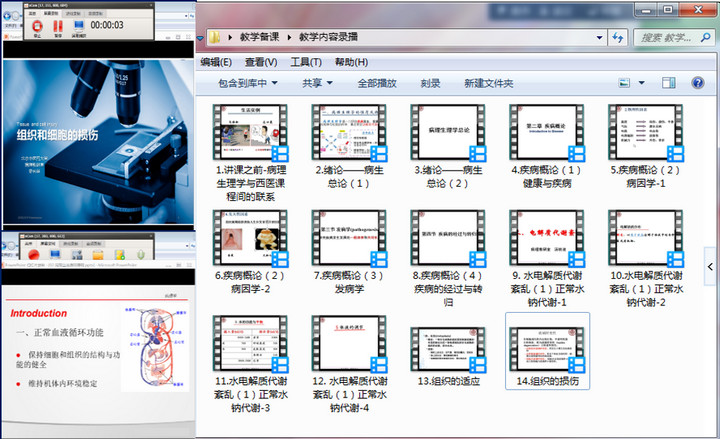Click the 全部播放 button
This screenshot has height=439, width=720.
377,84
